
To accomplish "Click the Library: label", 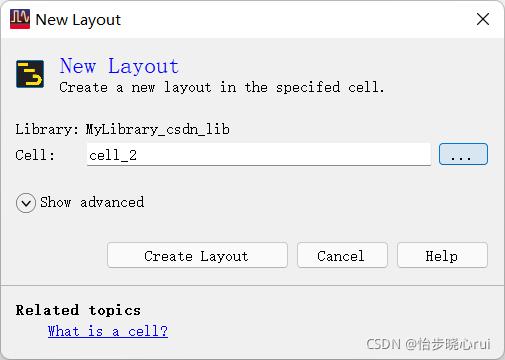I will [47, 129].
